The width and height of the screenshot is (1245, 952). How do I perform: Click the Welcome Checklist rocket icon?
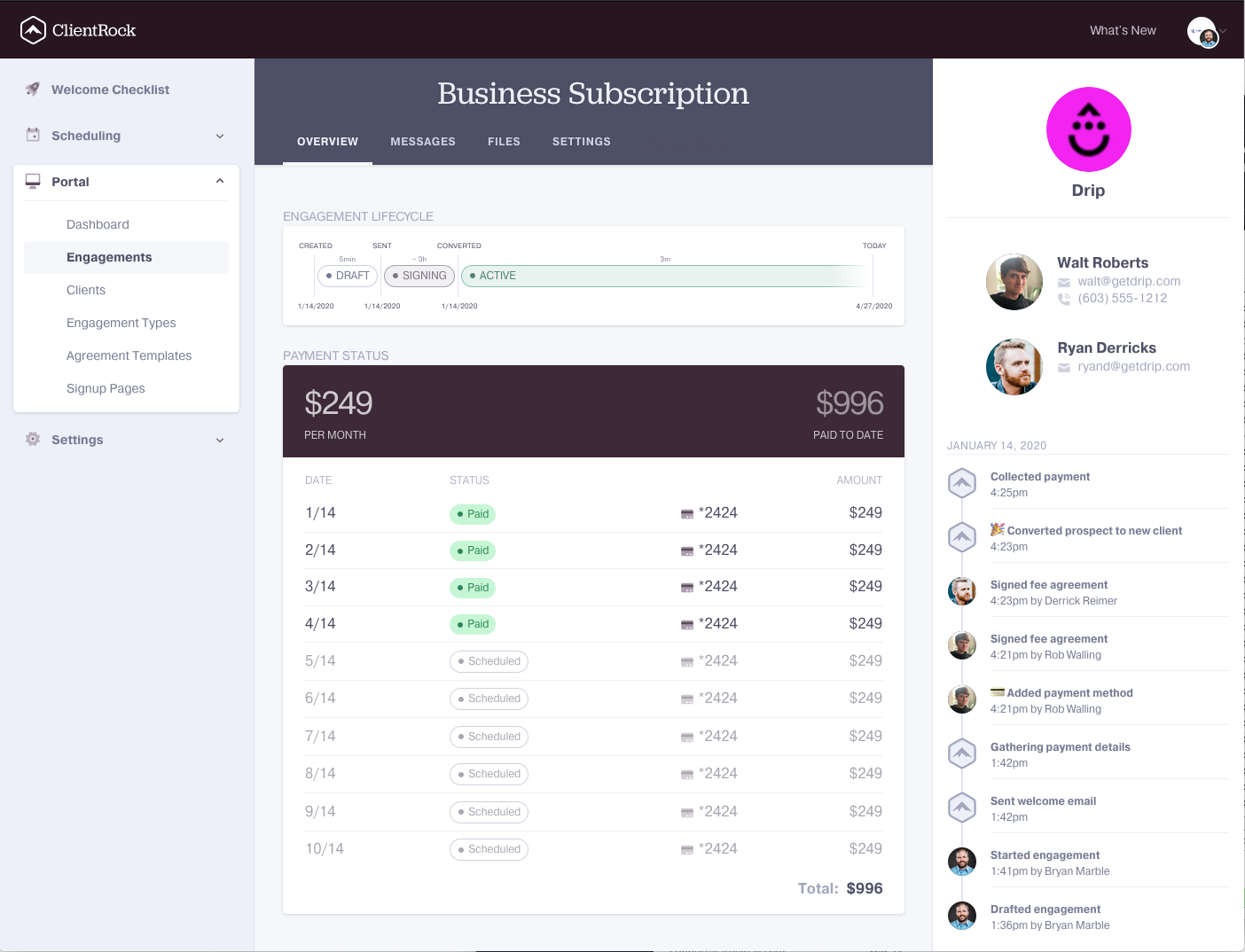33,90
